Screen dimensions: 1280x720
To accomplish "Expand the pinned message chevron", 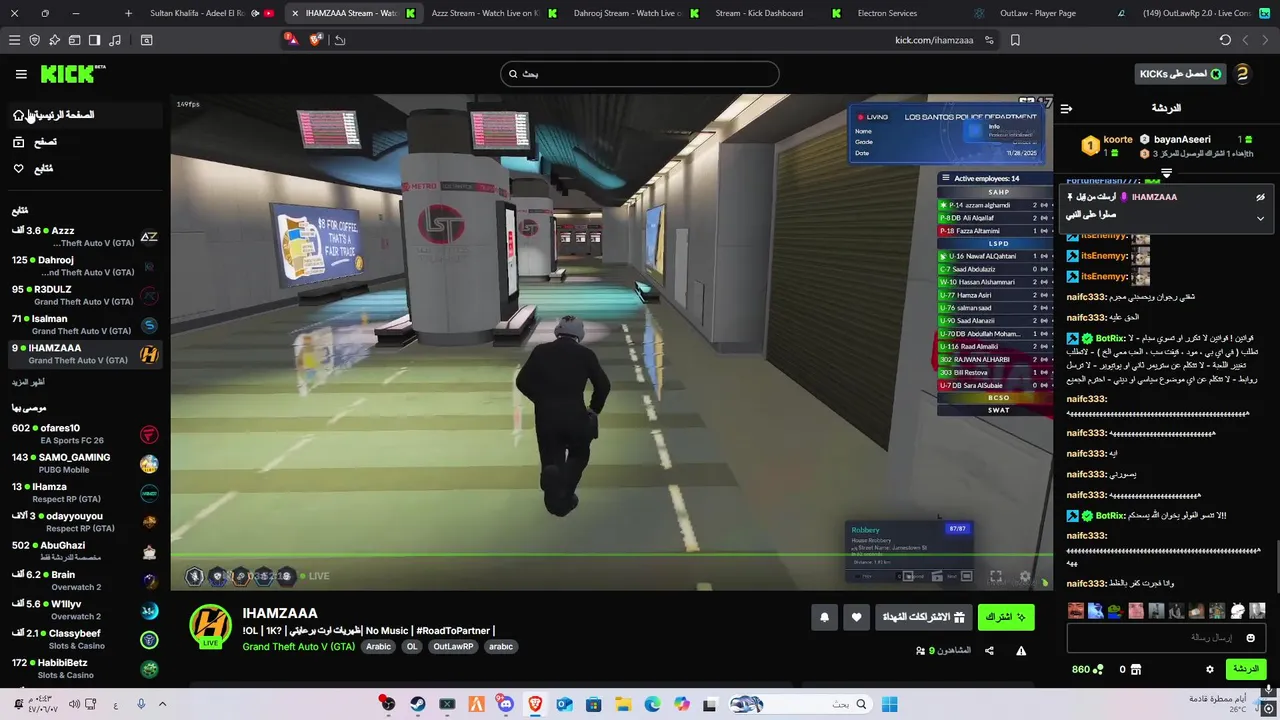I will point(1260,218).
